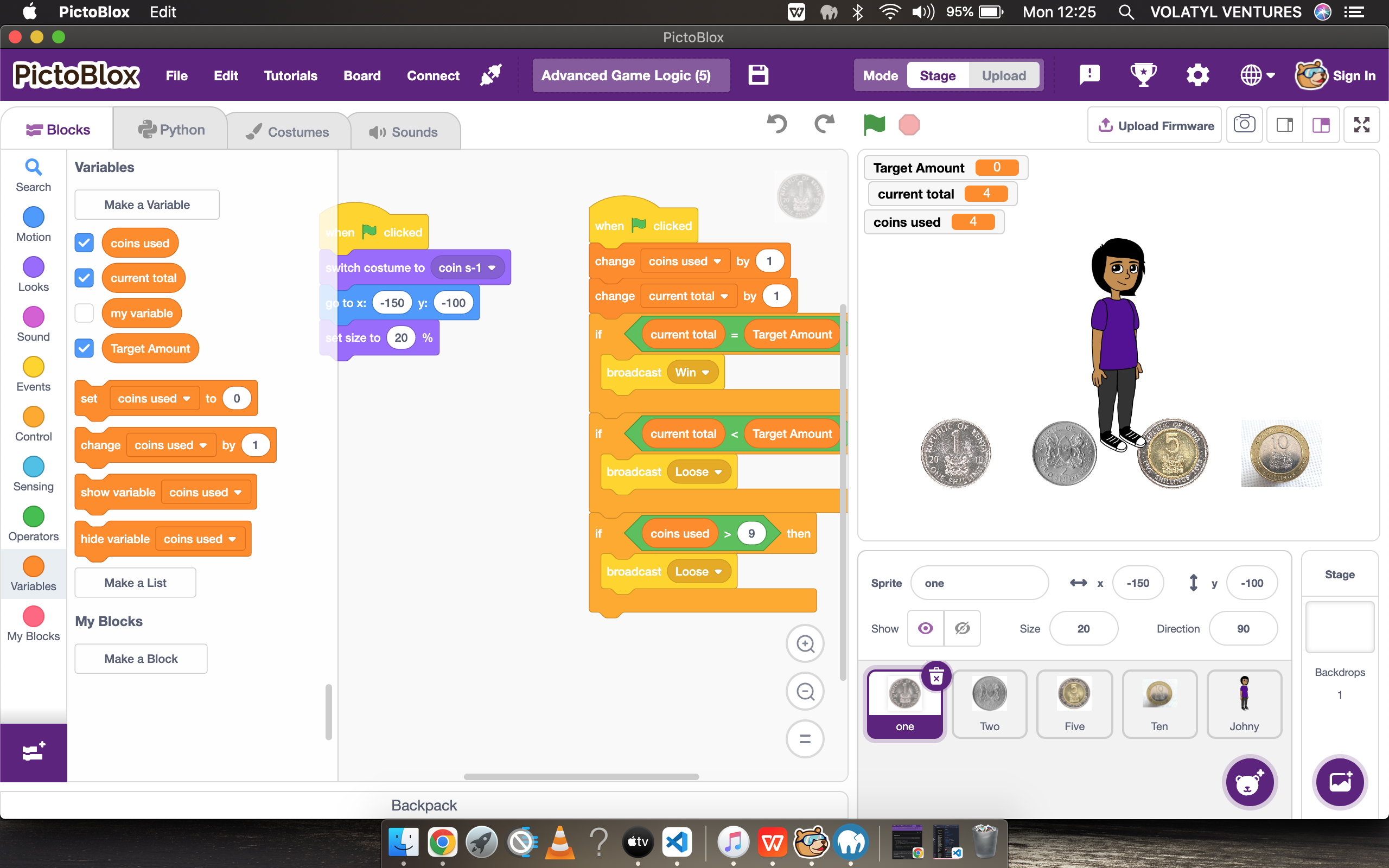
Task: Enable the my variable checkbox
Action: click(85, 314)
